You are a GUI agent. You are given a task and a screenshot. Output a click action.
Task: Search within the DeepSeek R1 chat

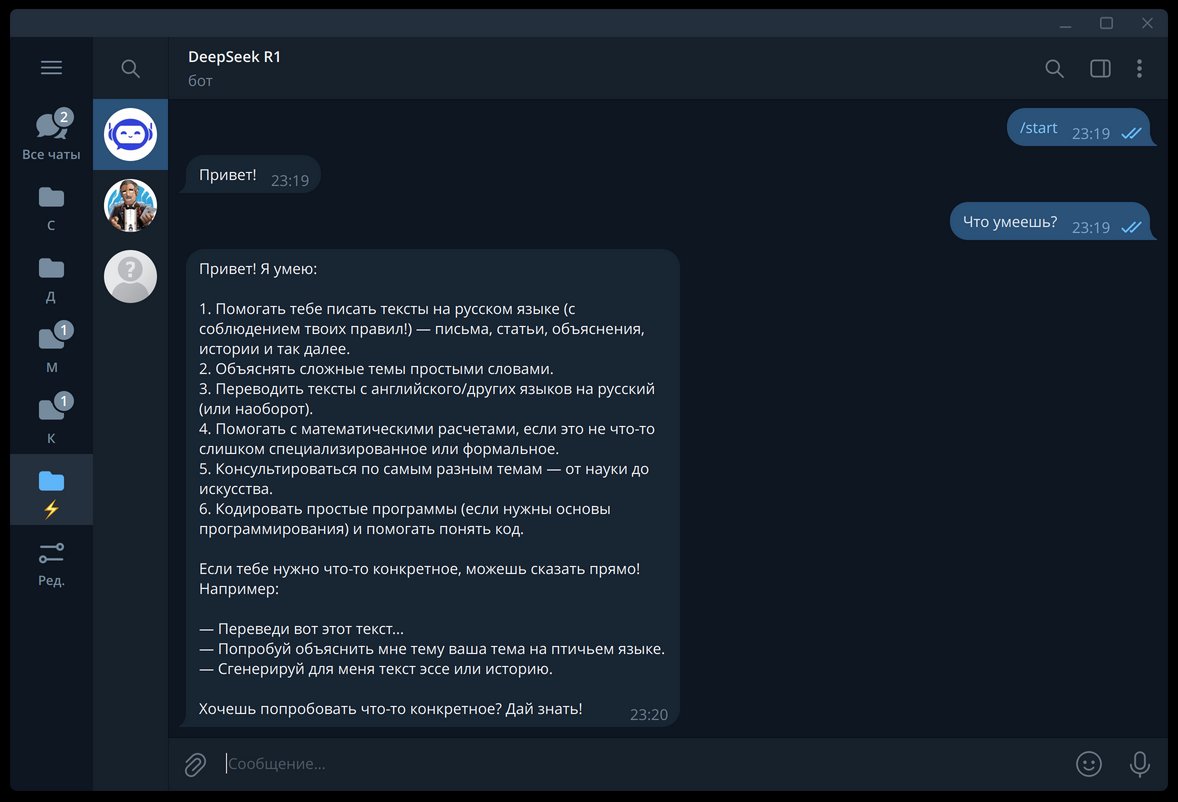[x=1054, y=68]
